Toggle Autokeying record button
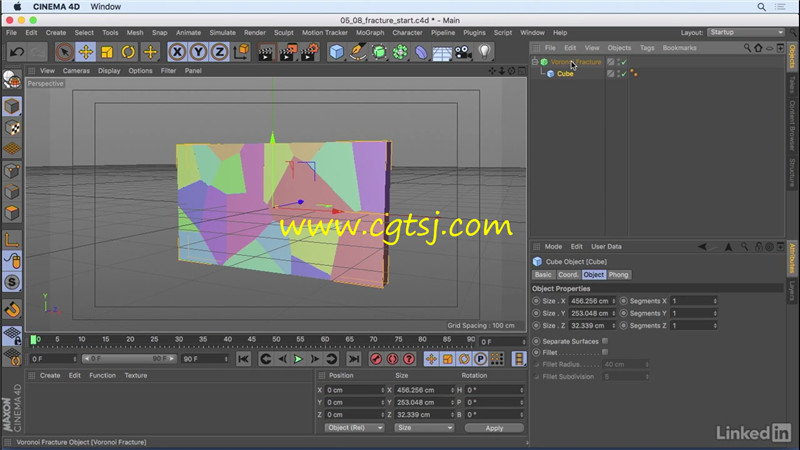 (392, 359)
